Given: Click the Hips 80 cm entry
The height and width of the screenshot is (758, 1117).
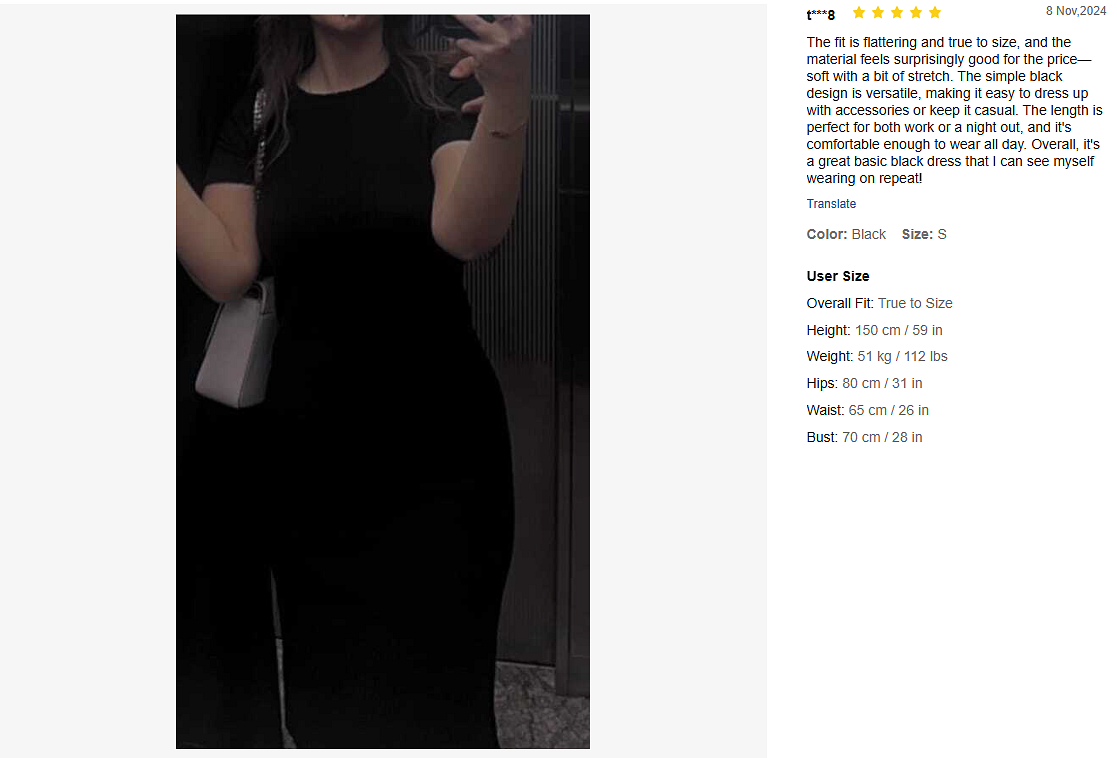Looking at the screenshot, I should pyautogui.click(x=864, y=384).
